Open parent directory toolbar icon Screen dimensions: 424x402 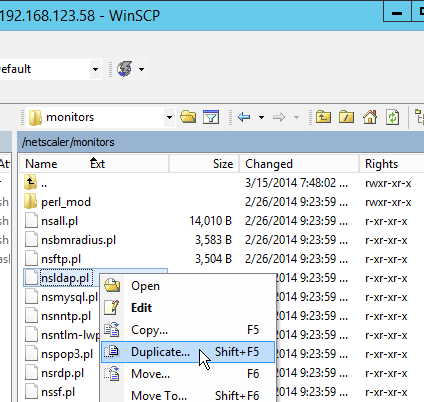[x=323, y=117]
